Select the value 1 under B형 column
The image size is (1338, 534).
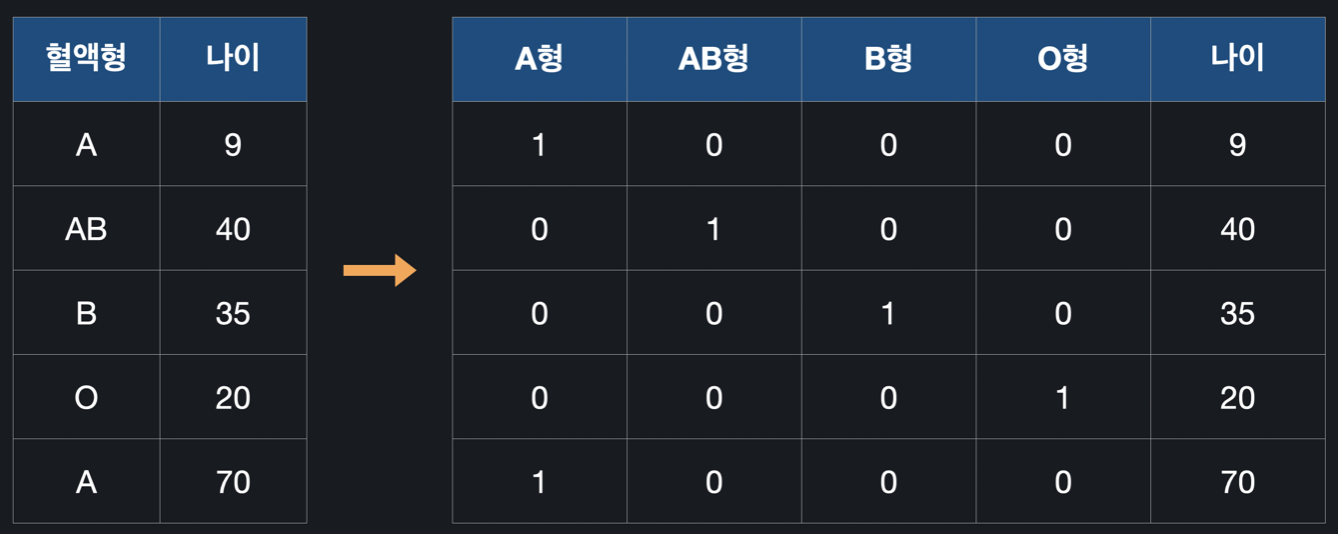coord(888,312)
